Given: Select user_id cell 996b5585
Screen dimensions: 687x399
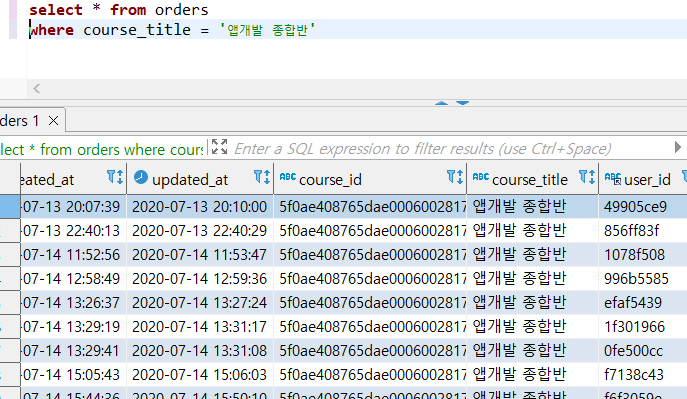Looking at the screenshot, I should pyautogui.click(x=643, y=279).
